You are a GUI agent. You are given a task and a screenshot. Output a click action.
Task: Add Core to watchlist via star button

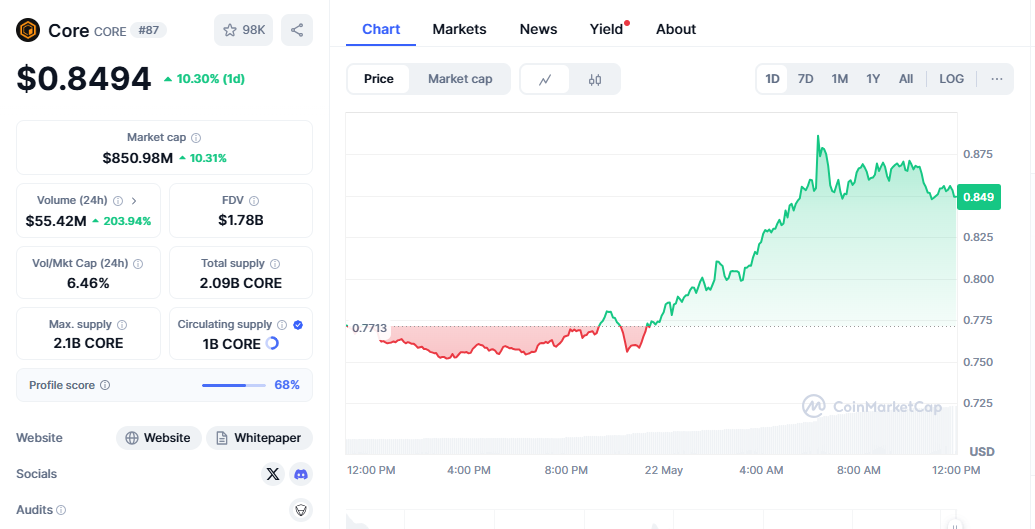click(244, 30)
